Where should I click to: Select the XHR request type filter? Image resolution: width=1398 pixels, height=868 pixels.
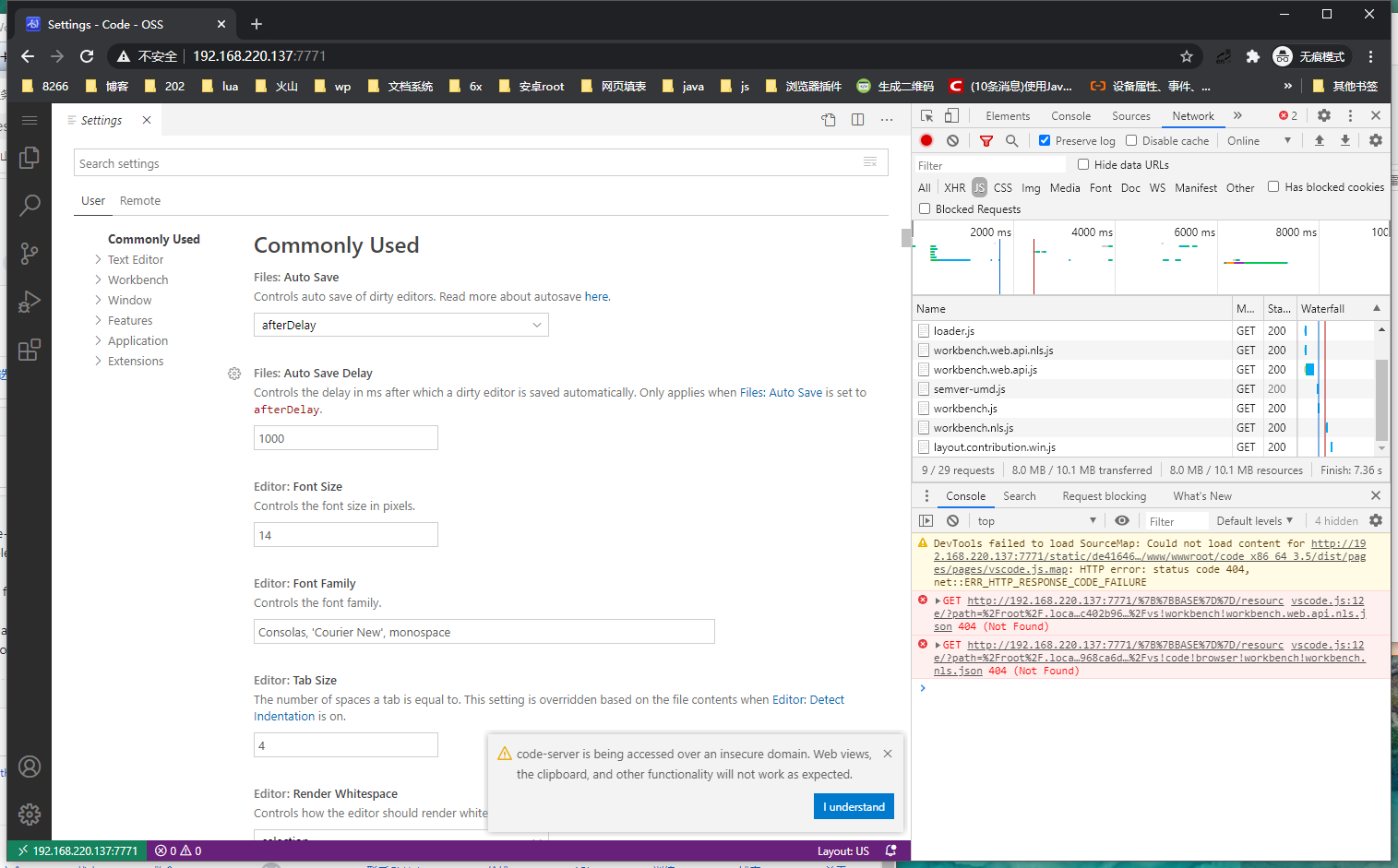click(x=955, y=187)
